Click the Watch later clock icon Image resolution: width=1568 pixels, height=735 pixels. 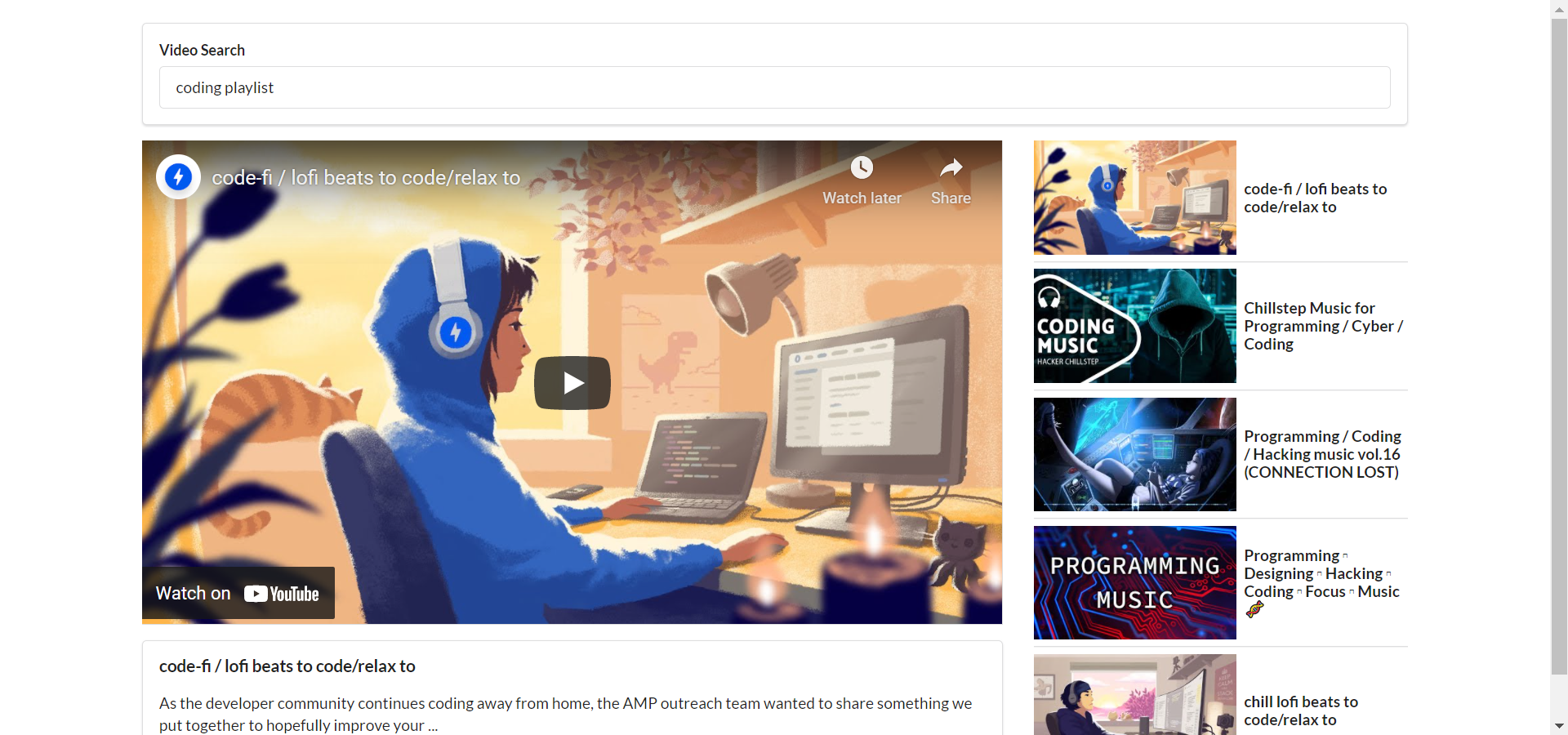(x=862, y=168)
